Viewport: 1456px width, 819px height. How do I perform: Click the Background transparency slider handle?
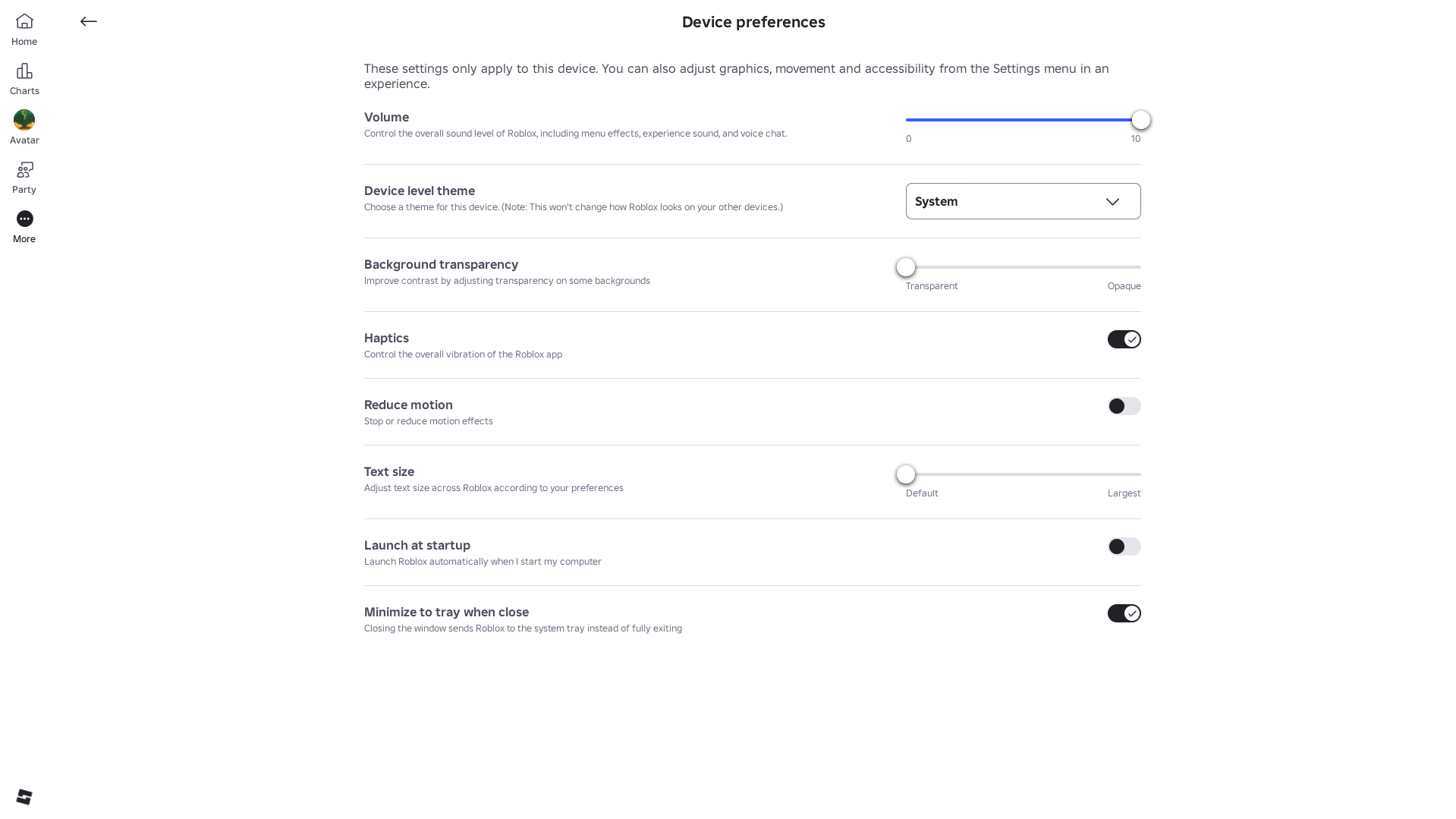906,267
